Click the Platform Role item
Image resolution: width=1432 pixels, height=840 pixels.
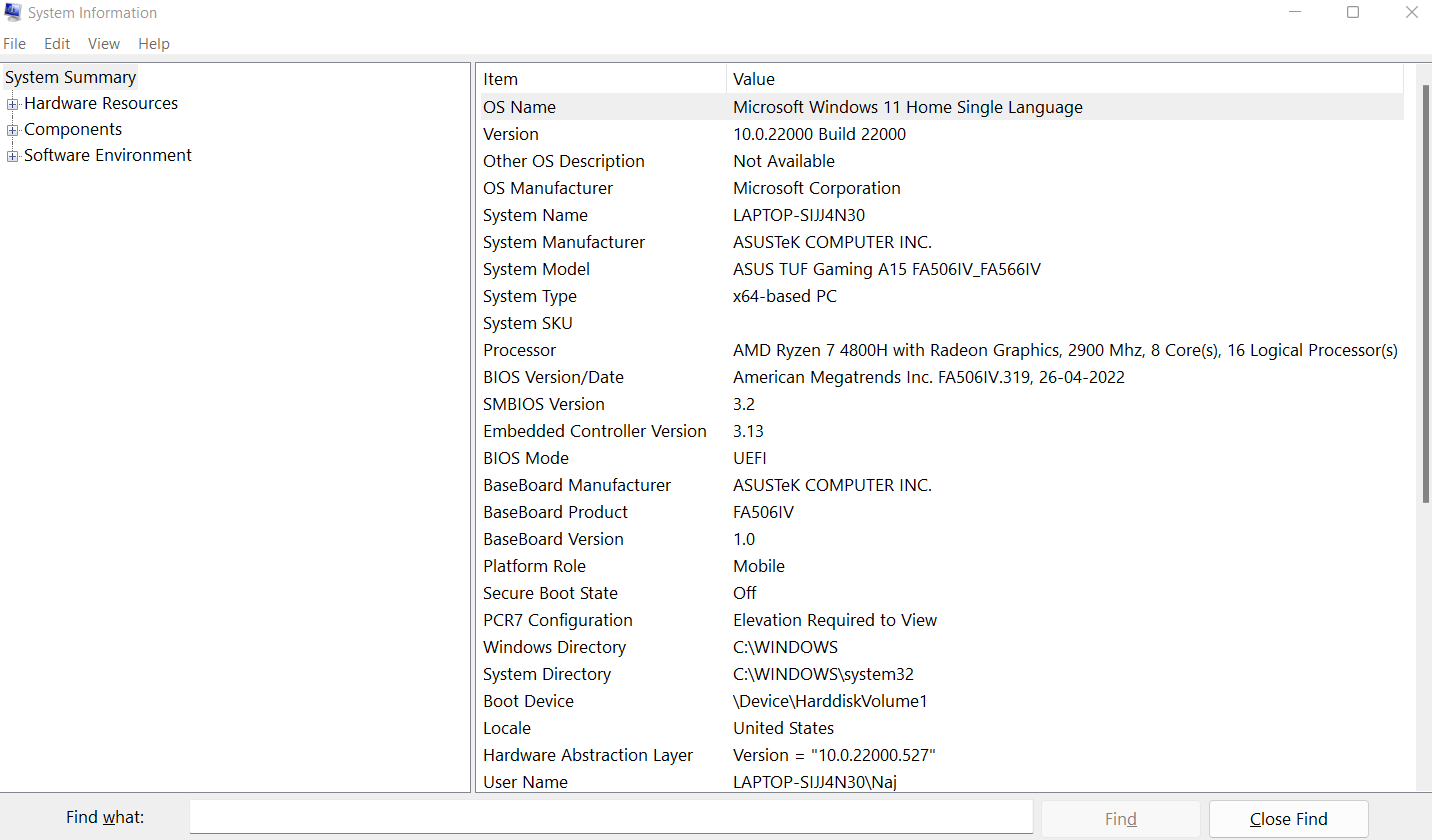pyautogui.click(x=534, y=566)
